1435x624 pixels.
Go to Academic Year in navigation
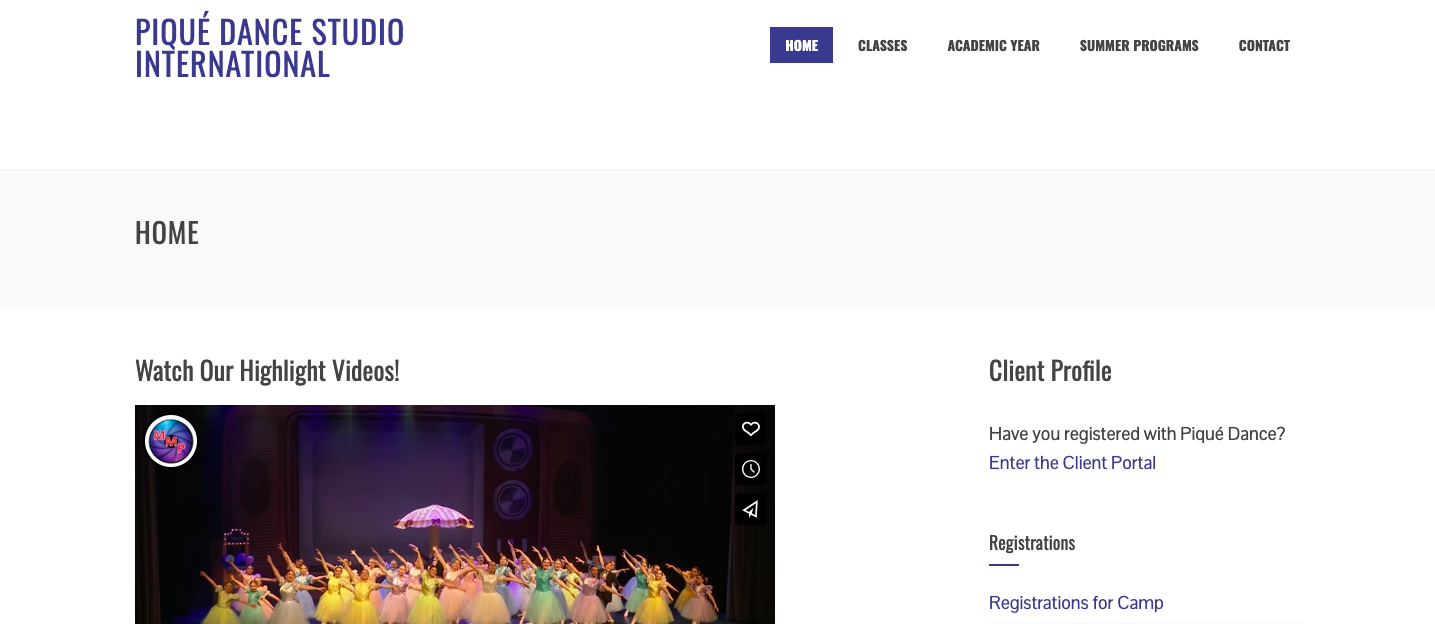993,45
